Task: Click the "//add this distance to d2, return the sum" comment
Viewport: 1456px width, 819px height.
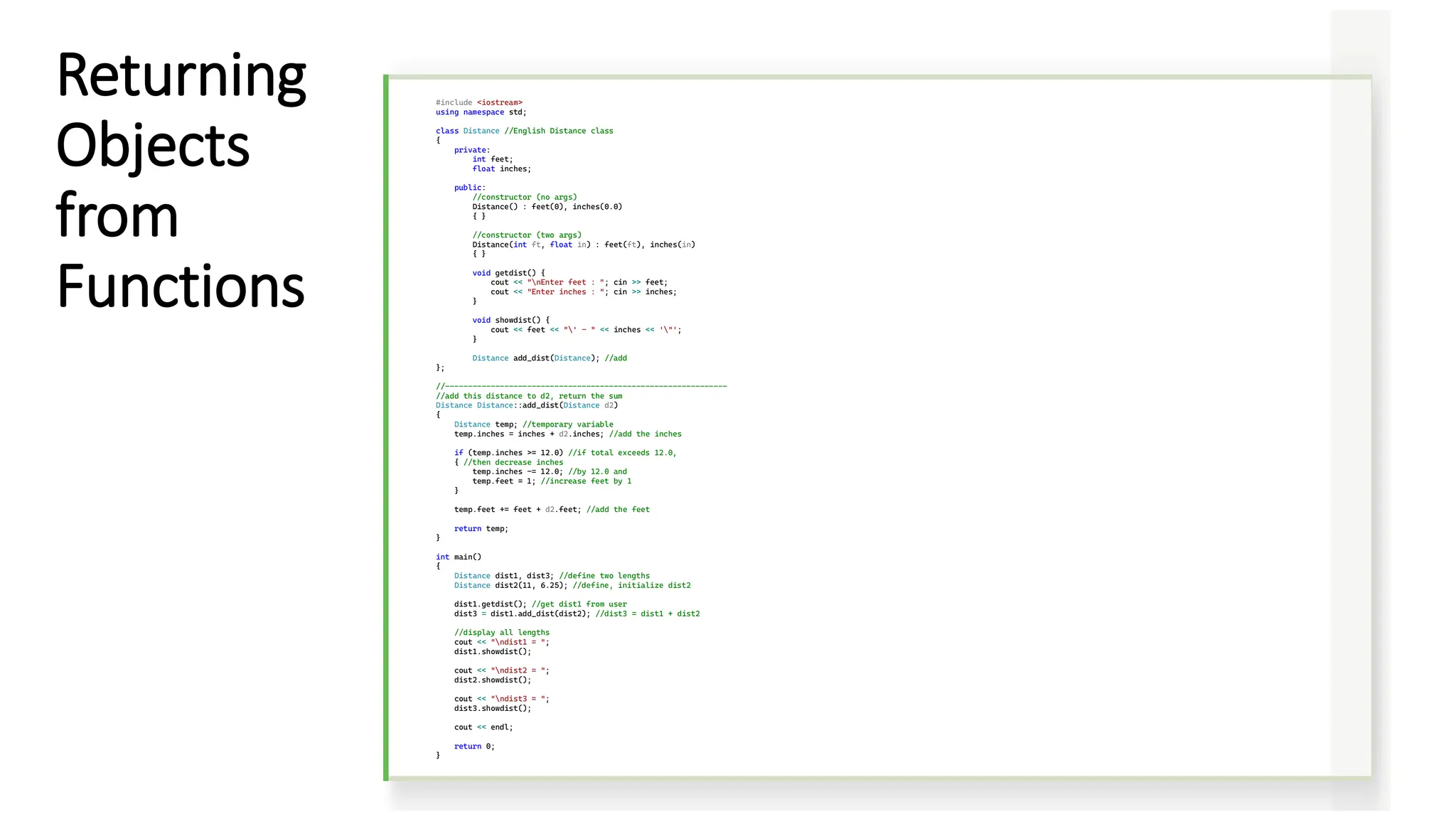Action: click(x=529, y=396)
